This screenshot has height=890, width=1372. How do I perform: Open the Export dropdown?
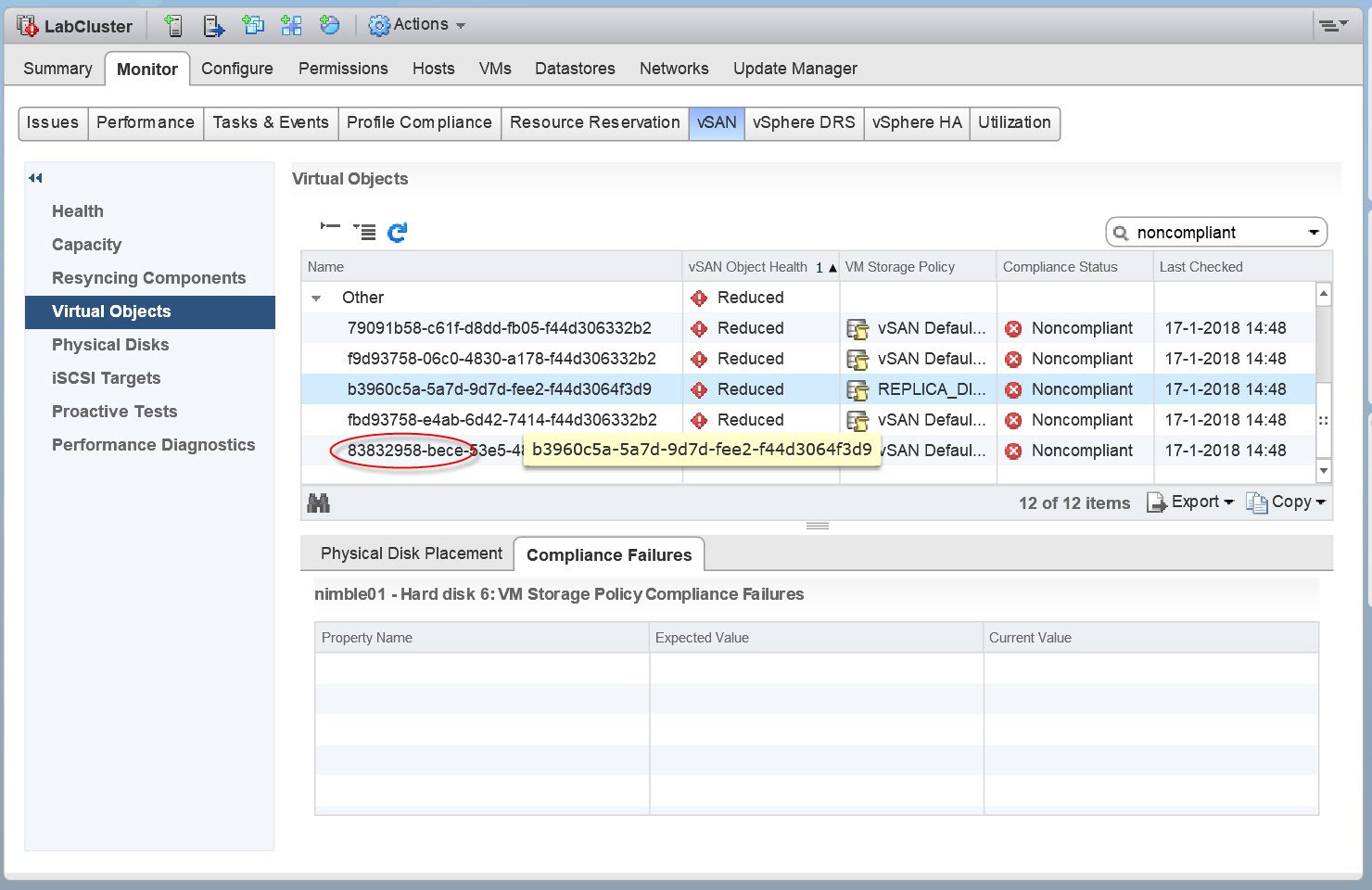coord(1192,502)
